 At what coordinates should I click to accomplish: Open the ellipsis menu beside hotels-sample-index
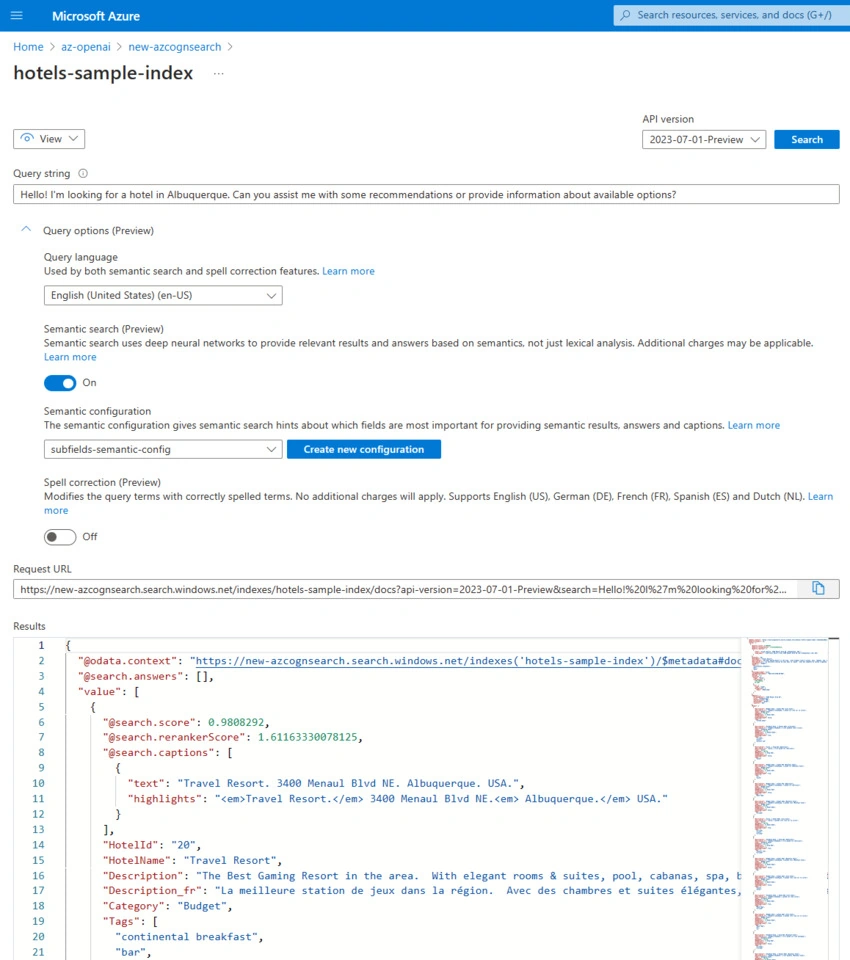coord(219,73)
